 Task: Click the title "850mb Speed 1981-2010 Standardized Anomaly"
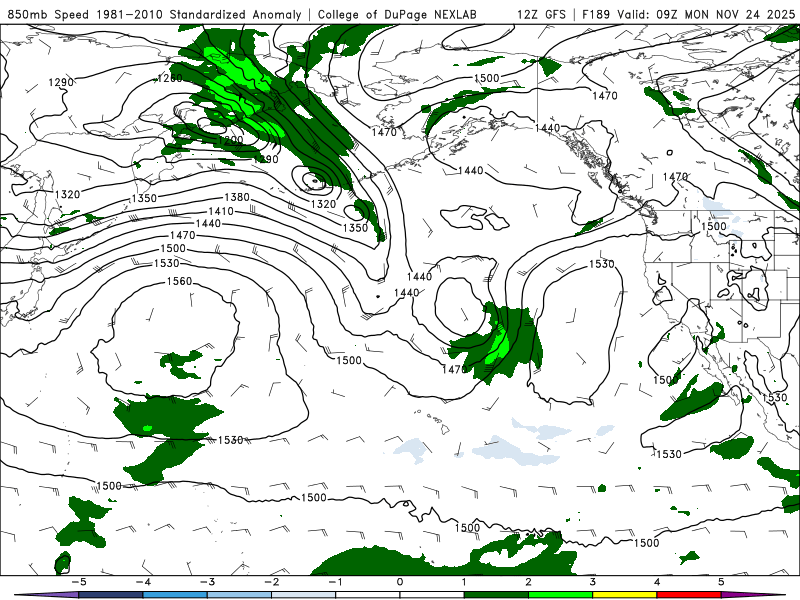[x=155, y=14]
